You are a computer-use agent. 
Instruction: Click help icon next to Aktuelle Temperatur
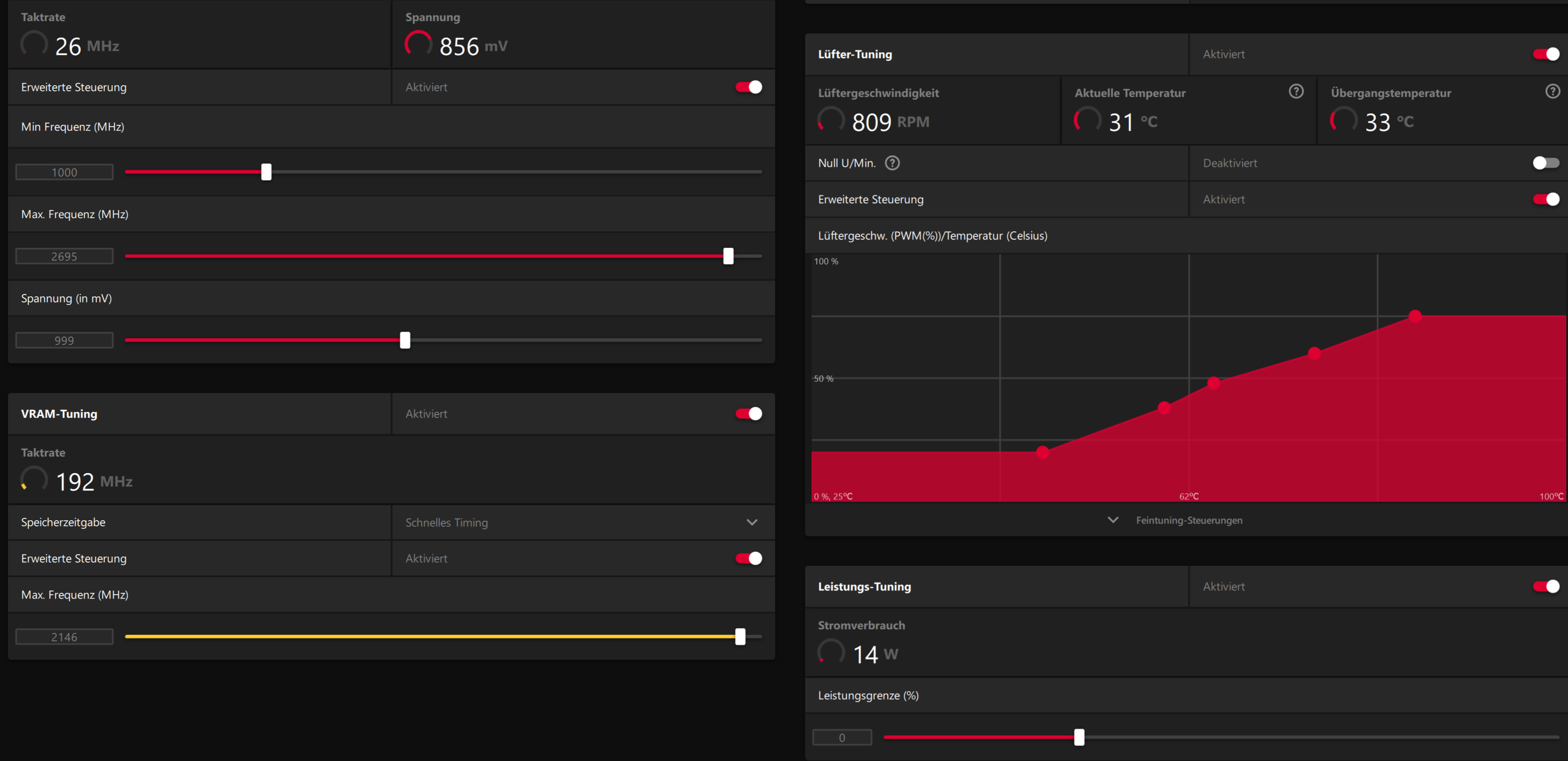click(x=1296, y=91)
